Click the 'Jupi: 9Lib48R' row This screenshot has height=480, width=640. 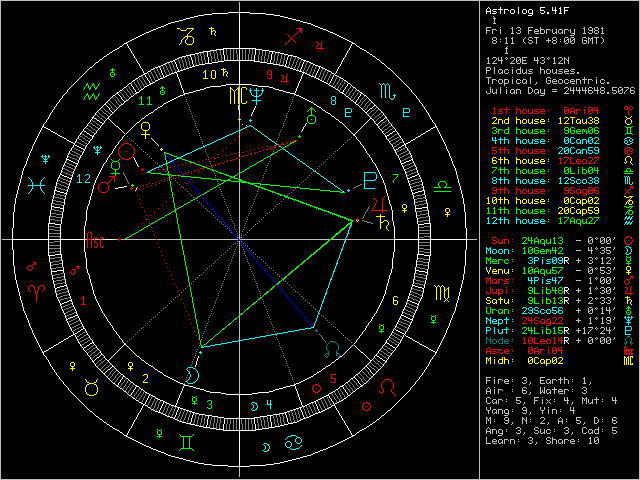point(560,291)
